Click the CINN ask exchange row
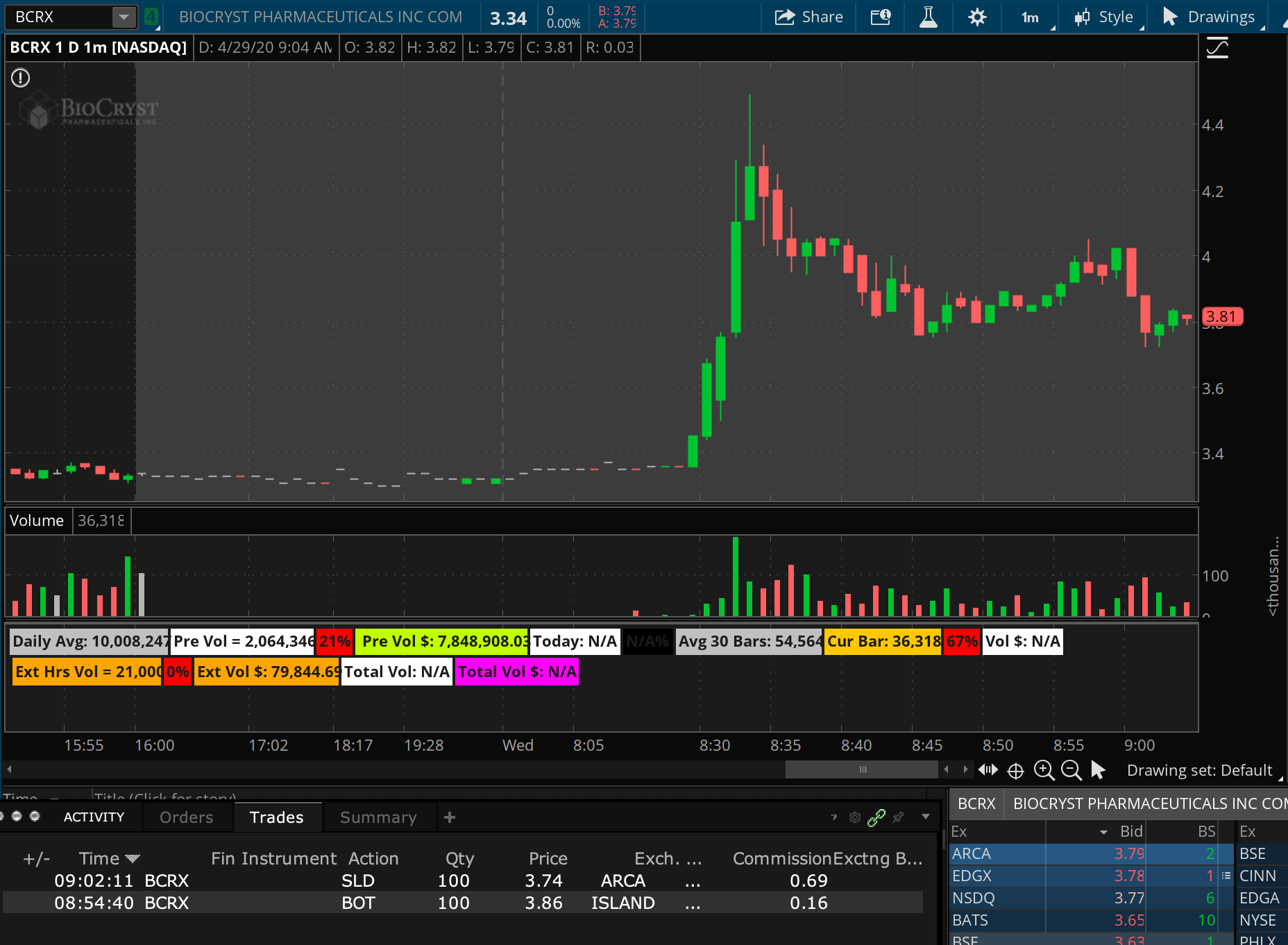1288x945 pixels. pos(1262,876)
